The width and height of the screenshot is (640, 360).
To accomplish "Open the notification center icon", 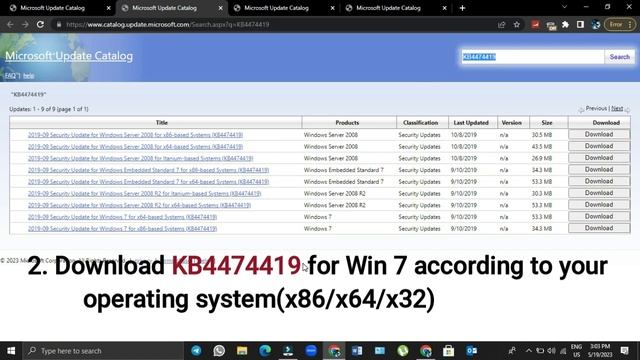I will click(x=624, y=351).
